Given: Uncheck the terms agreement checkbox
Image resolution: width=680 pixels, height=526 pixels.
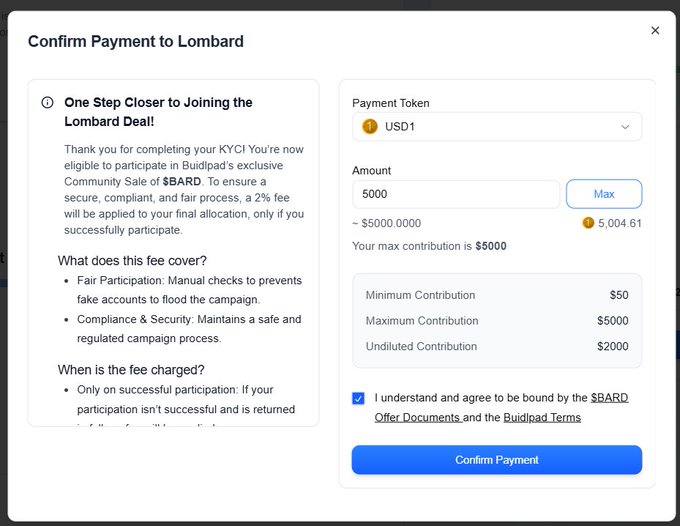Looking at the screenshot, I should pyautogui.click(x=358, y=398).
